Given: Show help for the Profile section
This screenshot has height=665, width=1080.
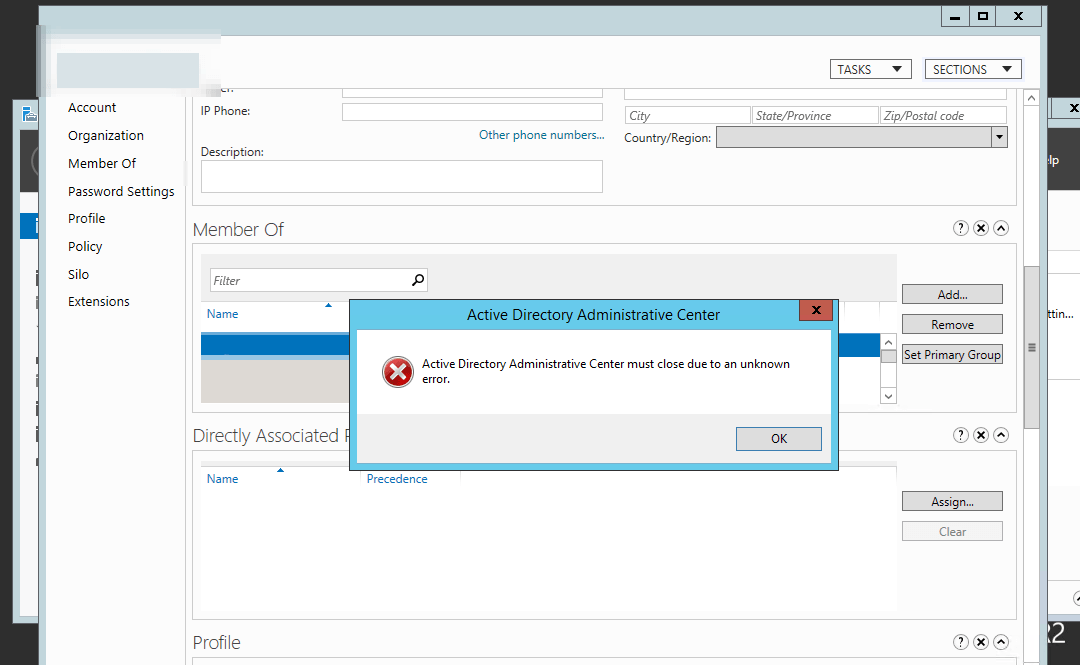Looking at the screenshot, I should point(961,642).
